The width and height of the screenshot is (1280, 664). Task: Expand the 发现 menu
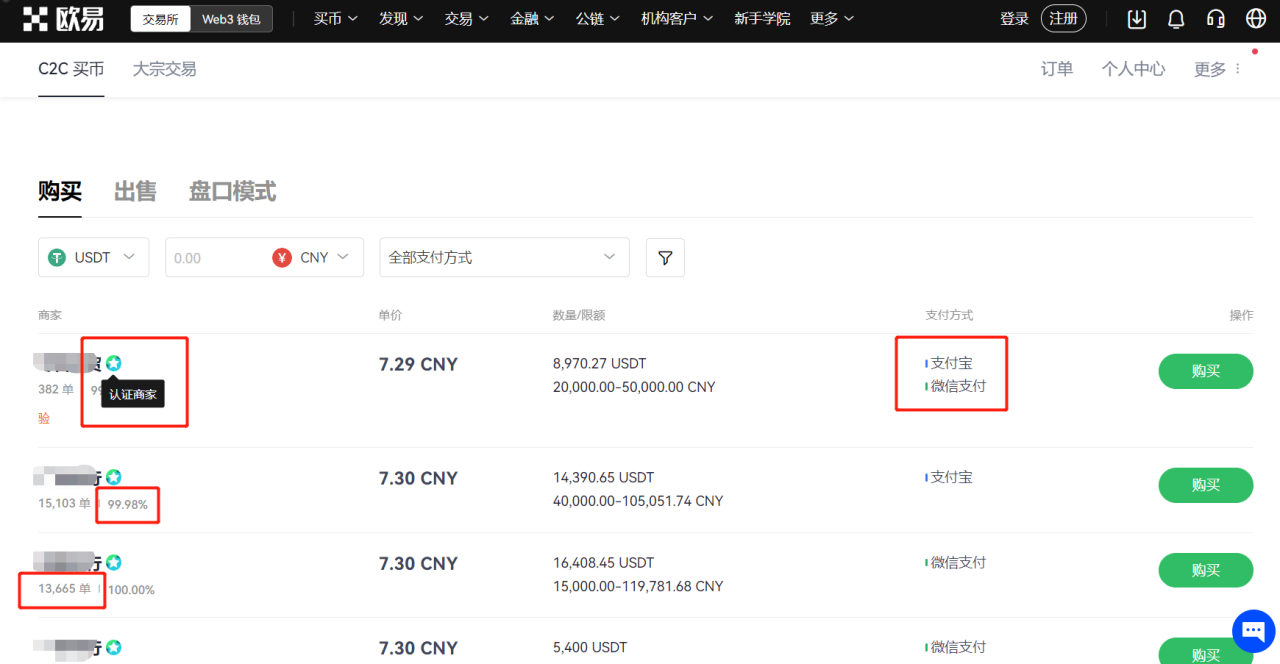[x=401, y=19]
